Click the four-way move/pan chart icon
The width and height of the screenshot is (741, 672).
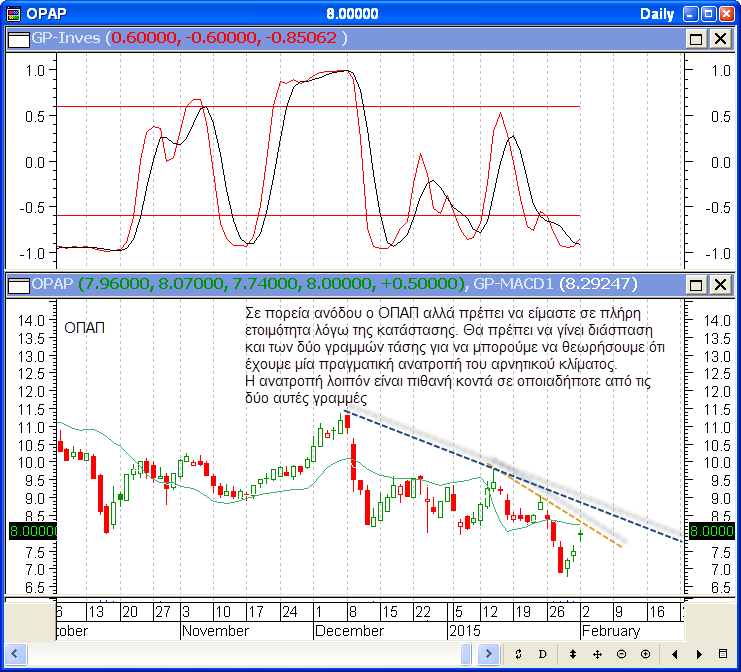tap(597, 654)
